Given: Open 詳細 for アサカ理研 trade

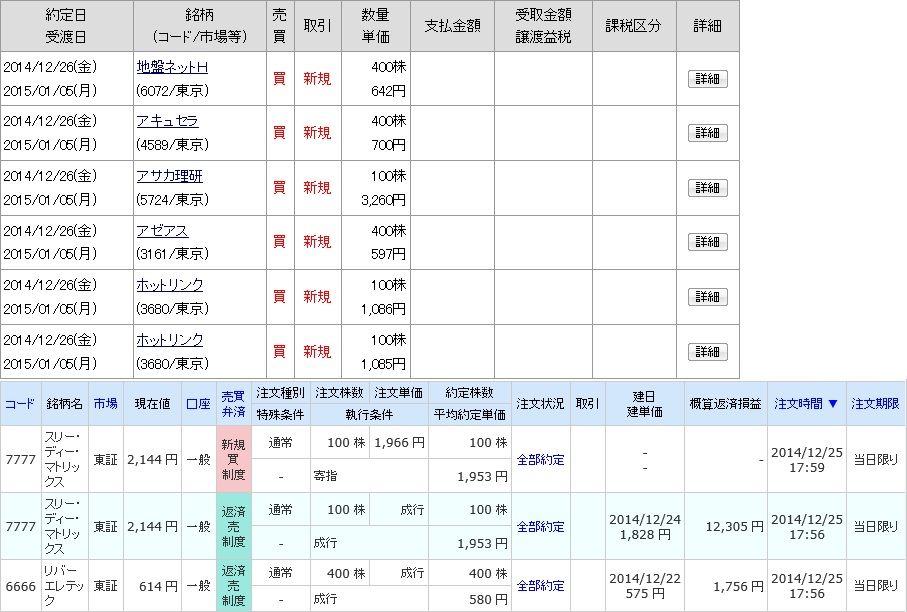Looking at the screenshot, I should 707,187.
